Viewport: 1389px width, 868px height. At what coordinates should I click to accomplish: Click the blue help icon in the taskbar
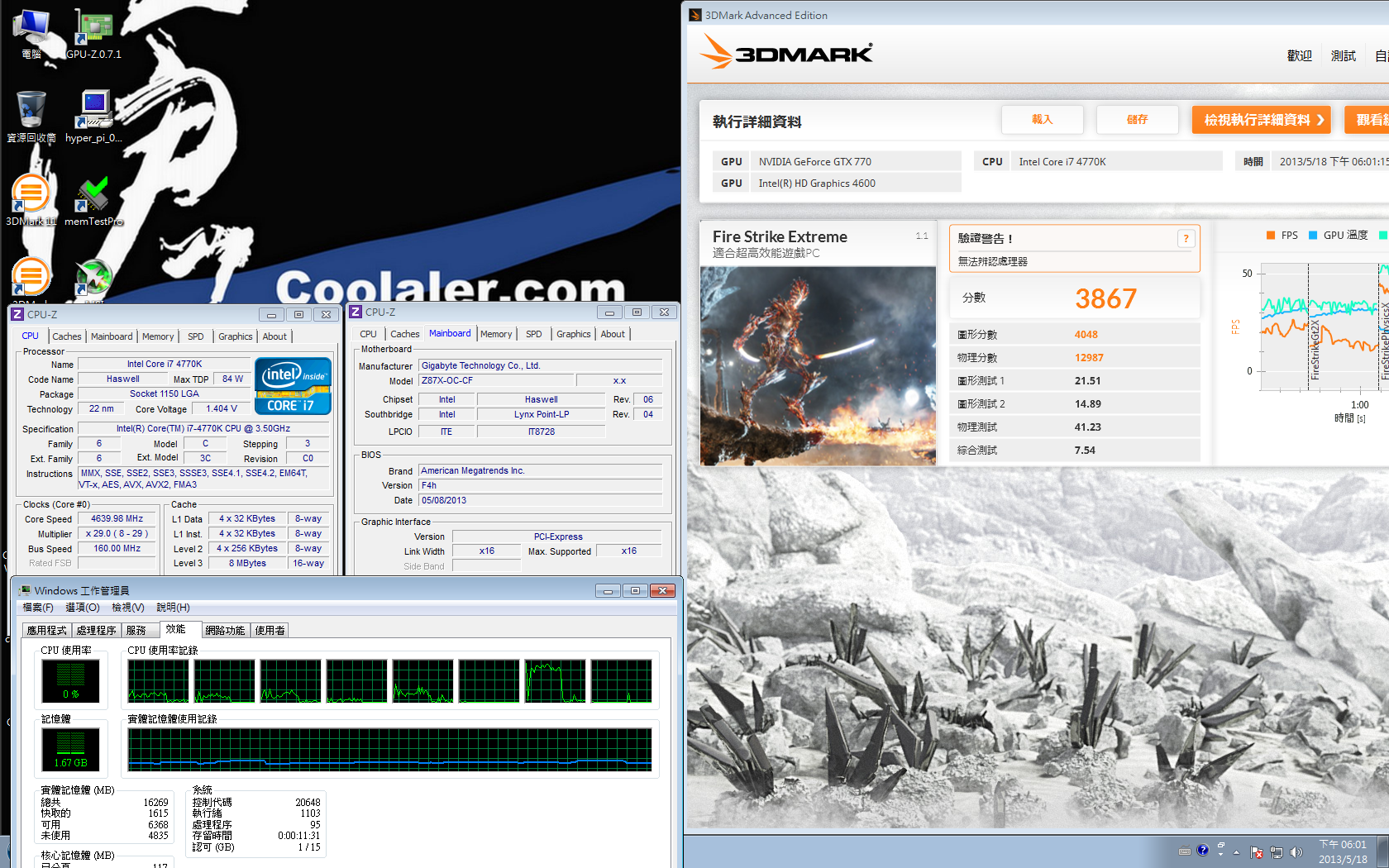coord(1203,850)
